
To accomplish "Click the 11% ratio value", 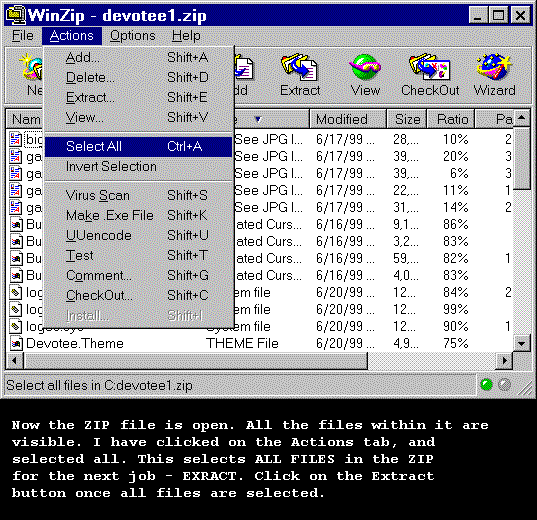I will point(455,190).
